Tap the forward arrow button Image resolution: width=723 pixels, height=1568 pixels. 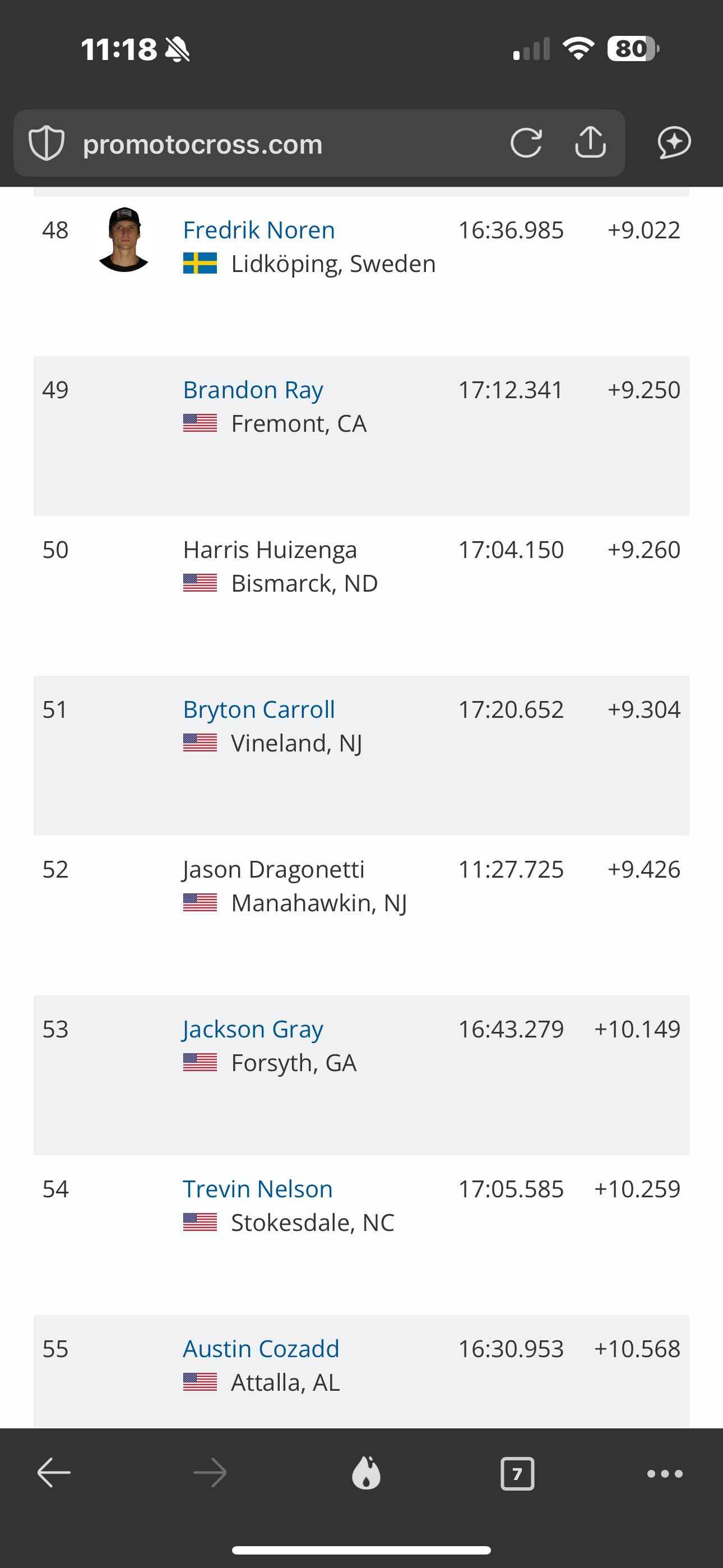[x=210, y=1474]
